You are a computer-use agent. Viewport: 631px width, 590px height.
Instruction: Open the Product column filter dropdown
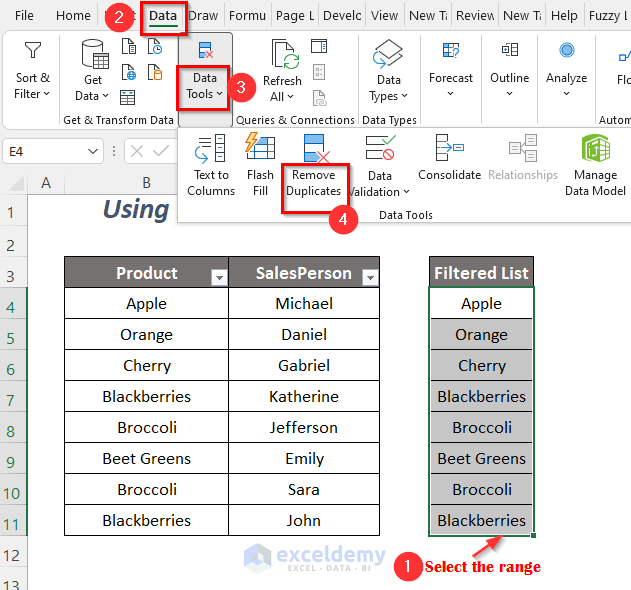point(219,277)
